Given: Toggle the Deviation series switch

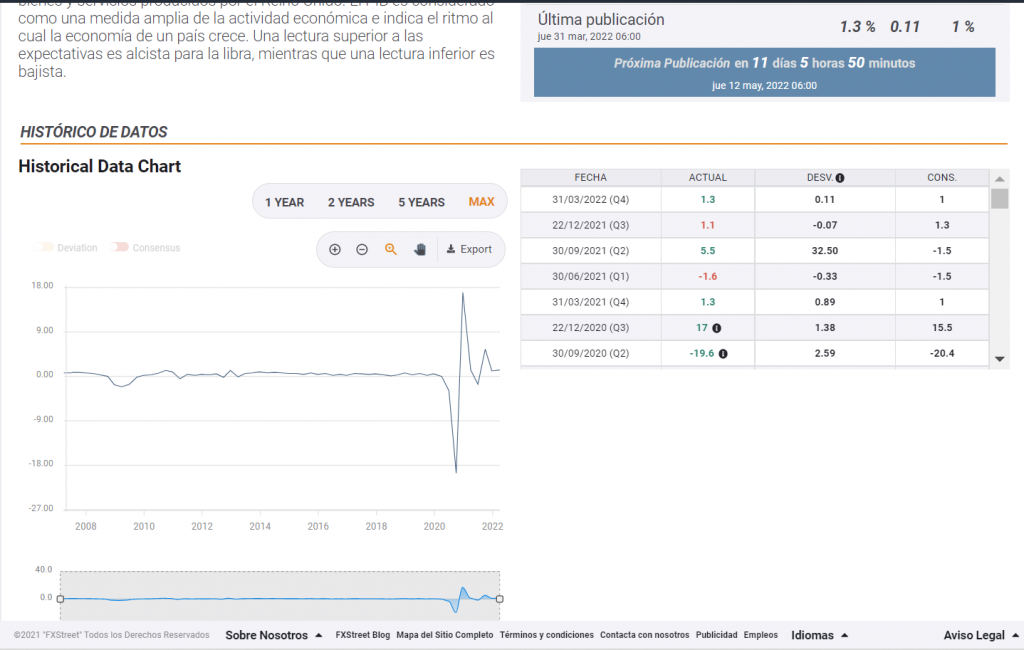Looking at the screenshot, I should click(45, 247).
